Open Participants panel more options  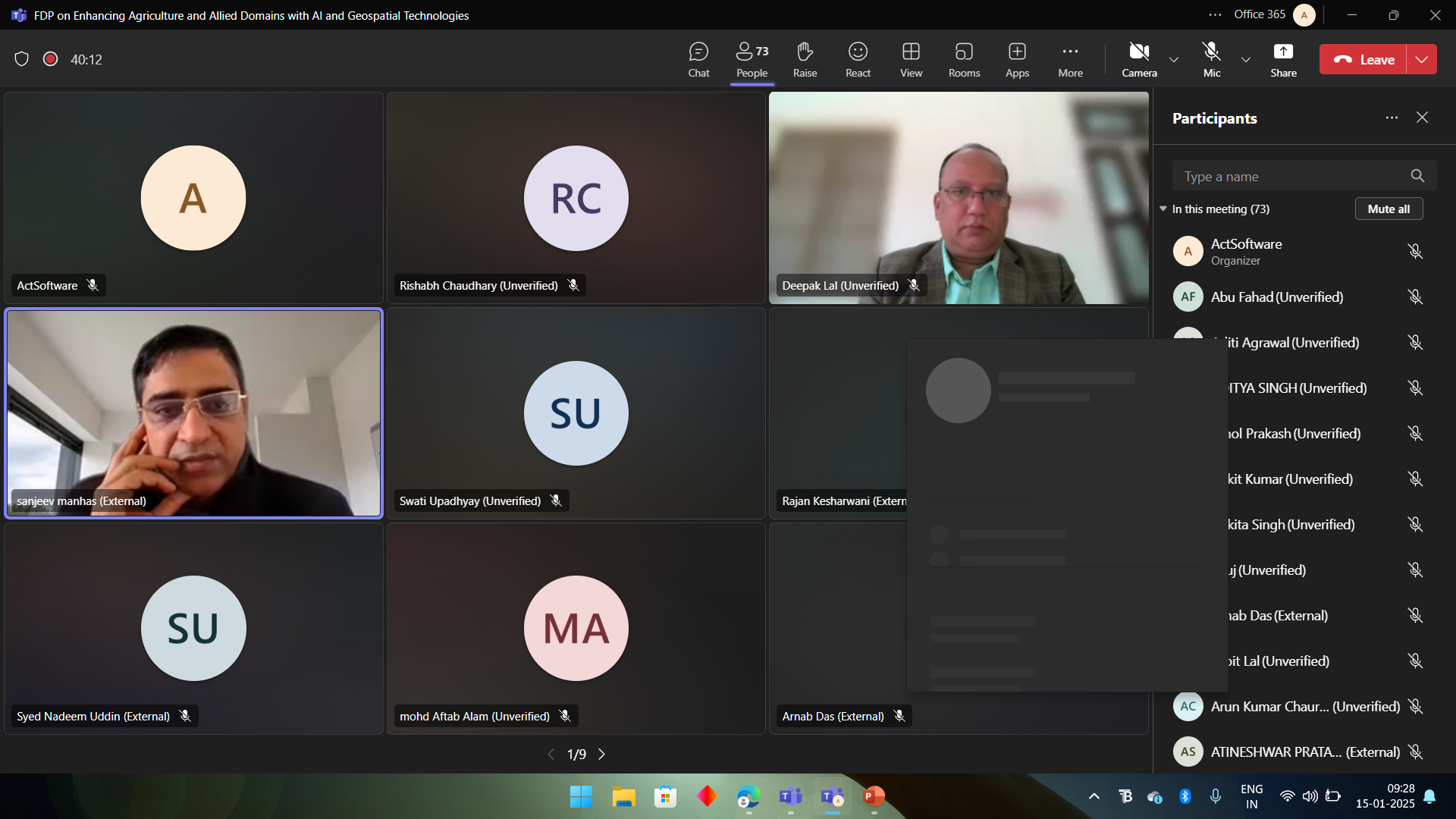tap(1392, 118)
